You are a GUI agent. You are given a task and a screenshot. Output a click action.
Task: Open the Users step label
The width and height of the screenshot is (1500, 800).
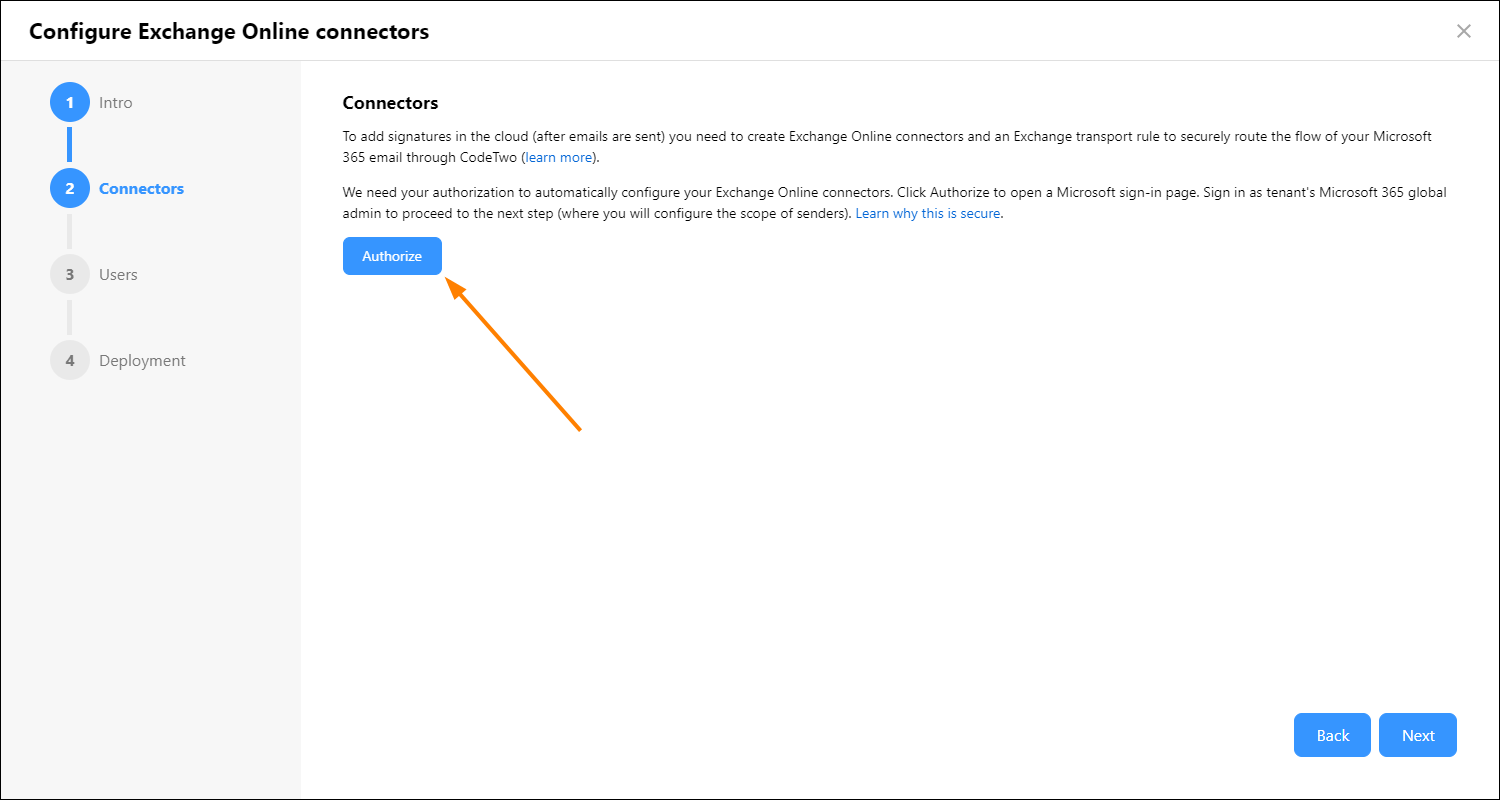point(118,274)
